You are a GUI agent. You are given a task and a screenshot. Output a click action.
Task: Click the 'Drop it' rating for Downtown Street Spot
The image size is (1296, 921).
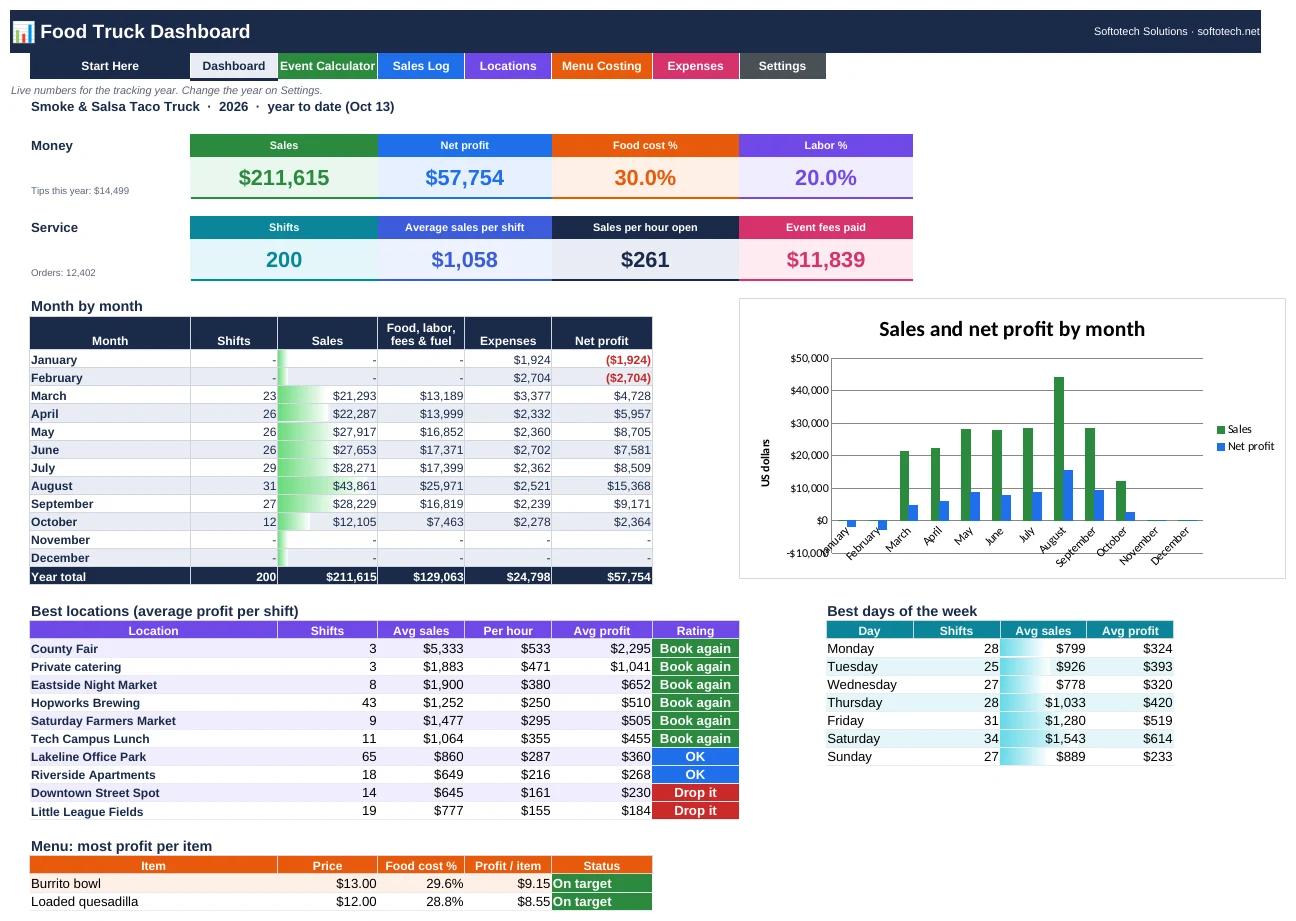click(695, 793)
